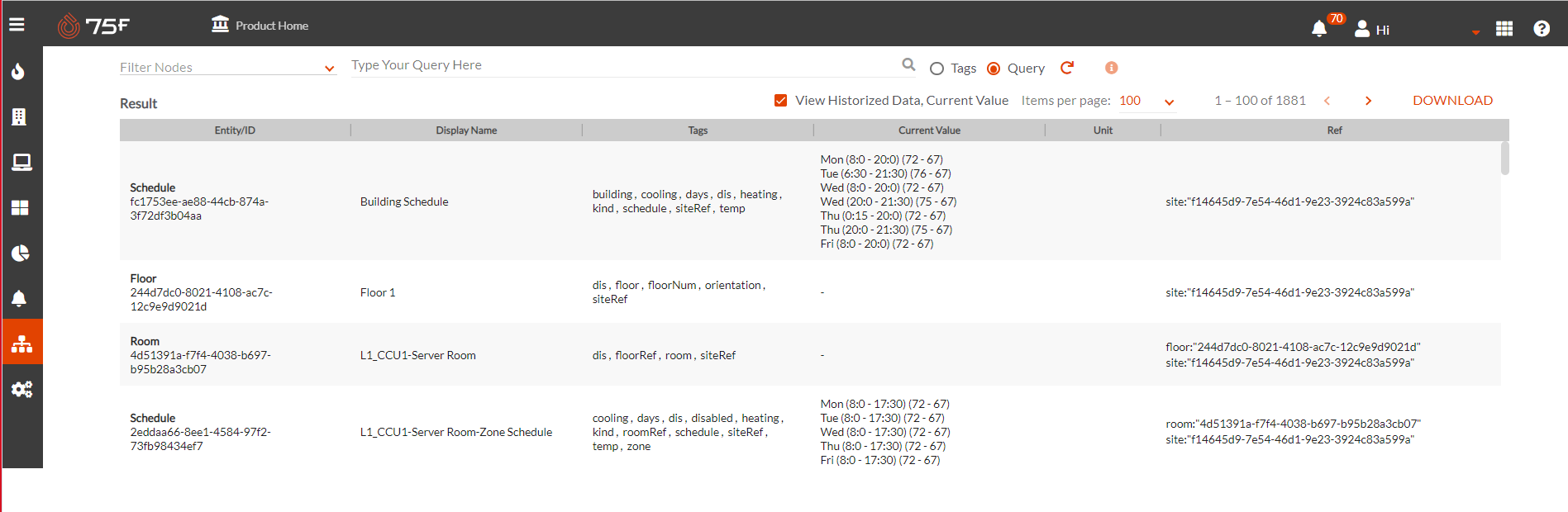1568x512 pixels.
Task: Open the alerts bell in sidebar
Action: pyautogui.click(x=19, y=298)
